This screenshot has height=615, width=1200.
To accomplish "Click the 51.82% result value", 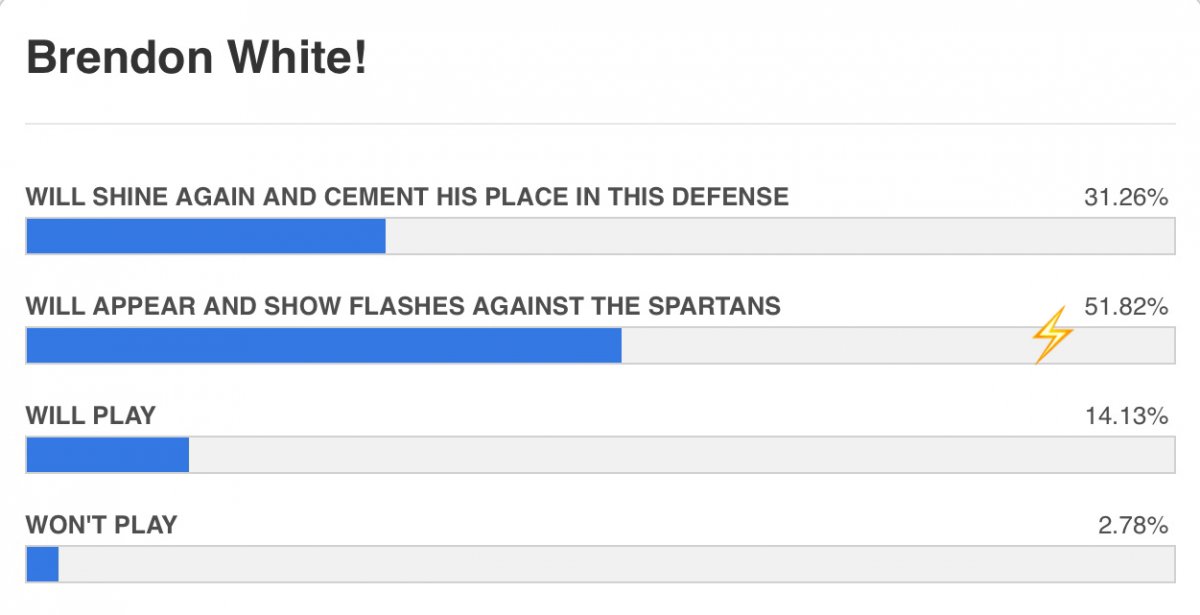I will pos(1126,307).
